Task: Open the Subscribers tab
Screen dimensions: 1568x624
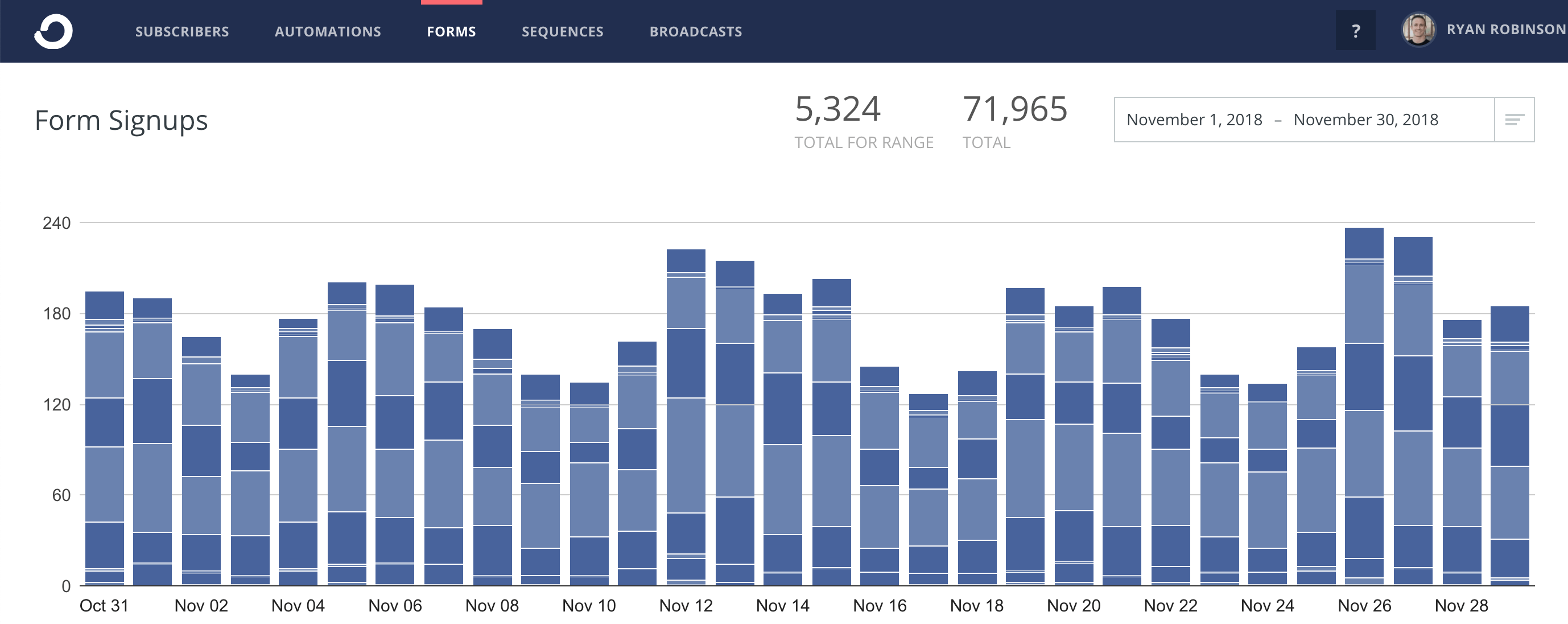Action: click(x=182, y=32)
